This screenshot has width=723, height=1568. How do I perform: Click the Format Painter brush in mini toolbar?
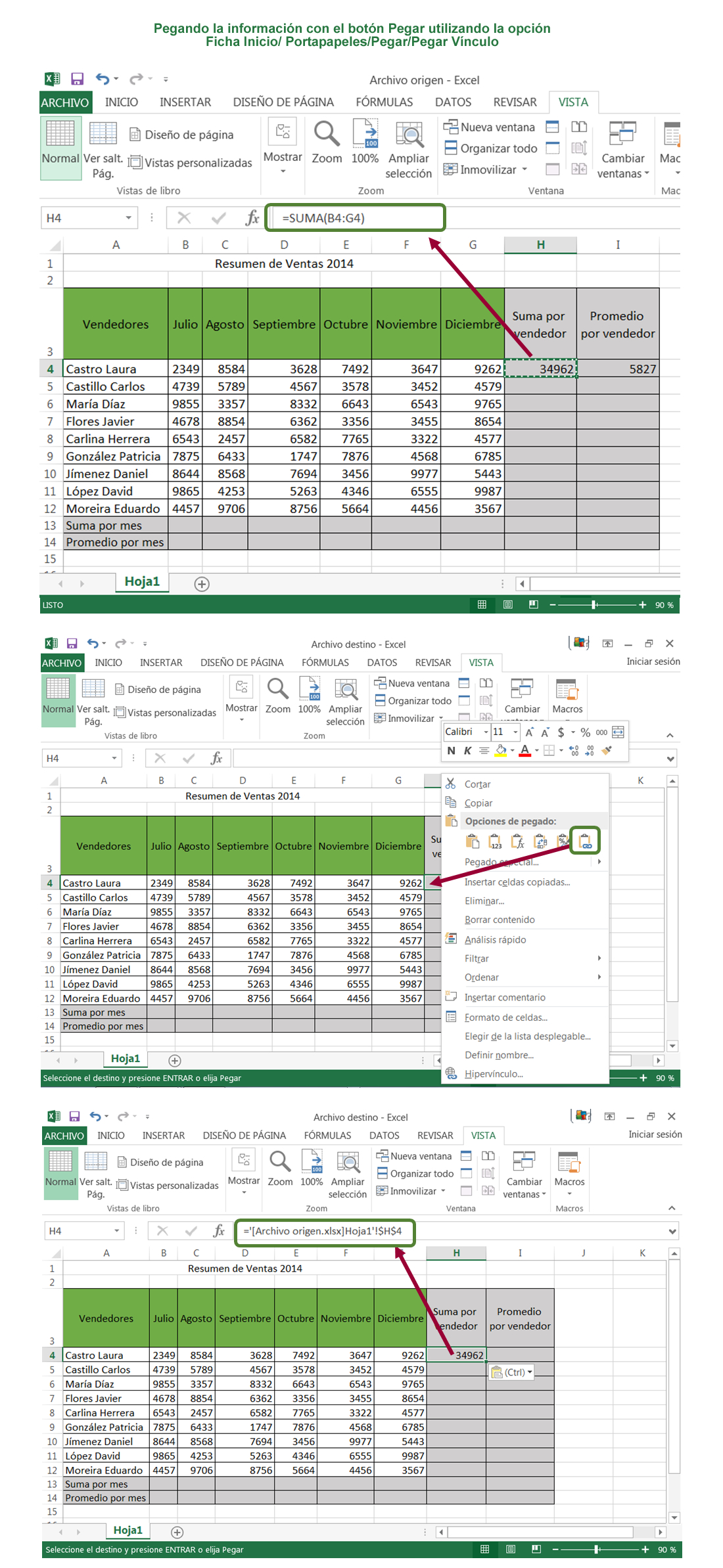[607, 750]
